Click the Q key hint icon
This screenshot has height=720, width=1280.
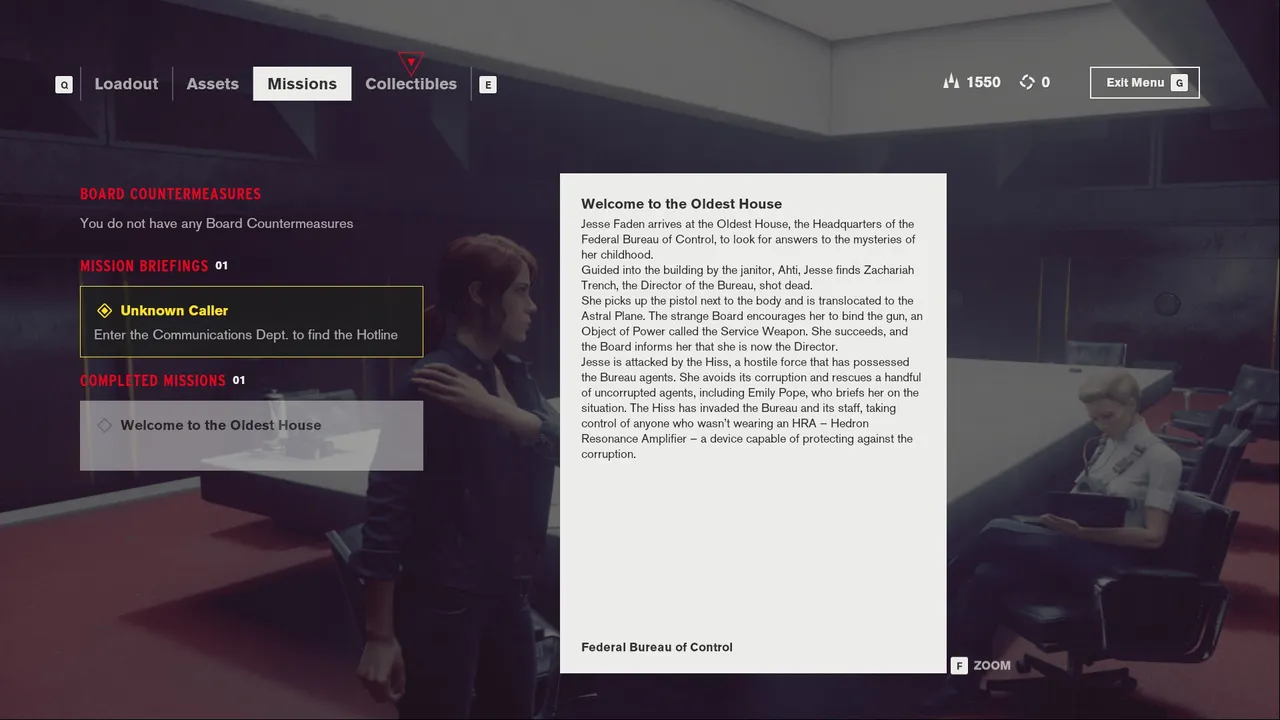point(64,85)
